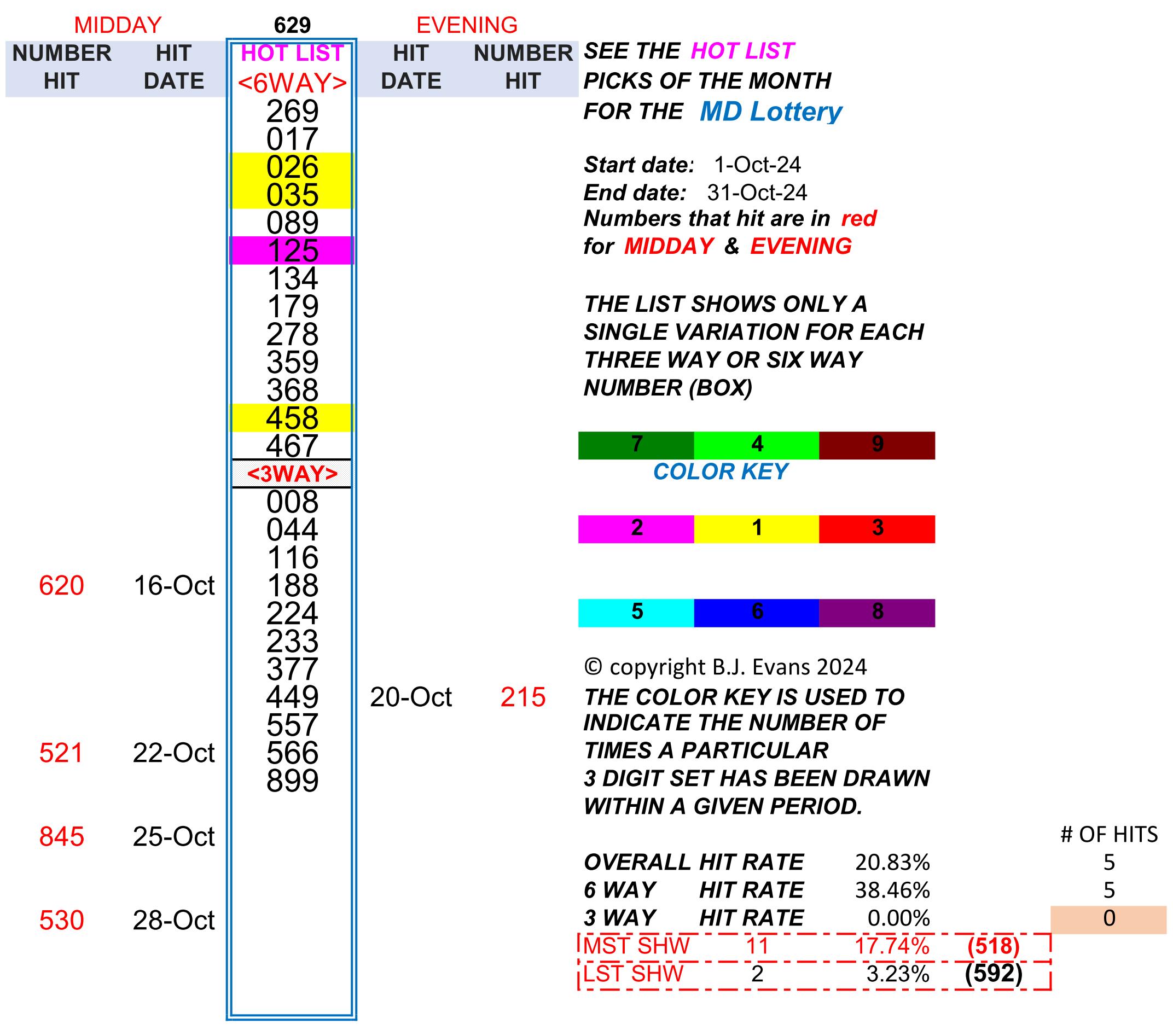
Task: Select 3WAY number 044
Action: tap(292, 529)
